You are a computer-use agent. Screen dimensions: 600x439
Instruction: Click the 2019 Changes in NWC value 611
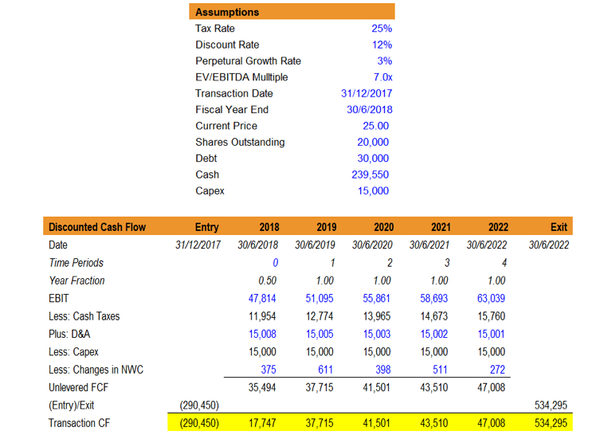[x=325, y=370]
